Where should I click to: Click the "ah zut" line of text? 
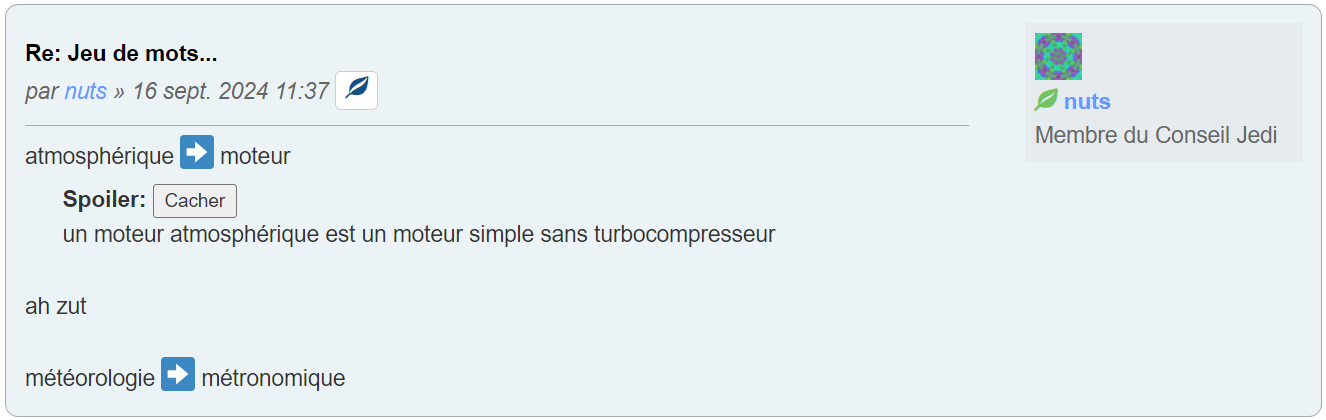[x=56, y=306]
